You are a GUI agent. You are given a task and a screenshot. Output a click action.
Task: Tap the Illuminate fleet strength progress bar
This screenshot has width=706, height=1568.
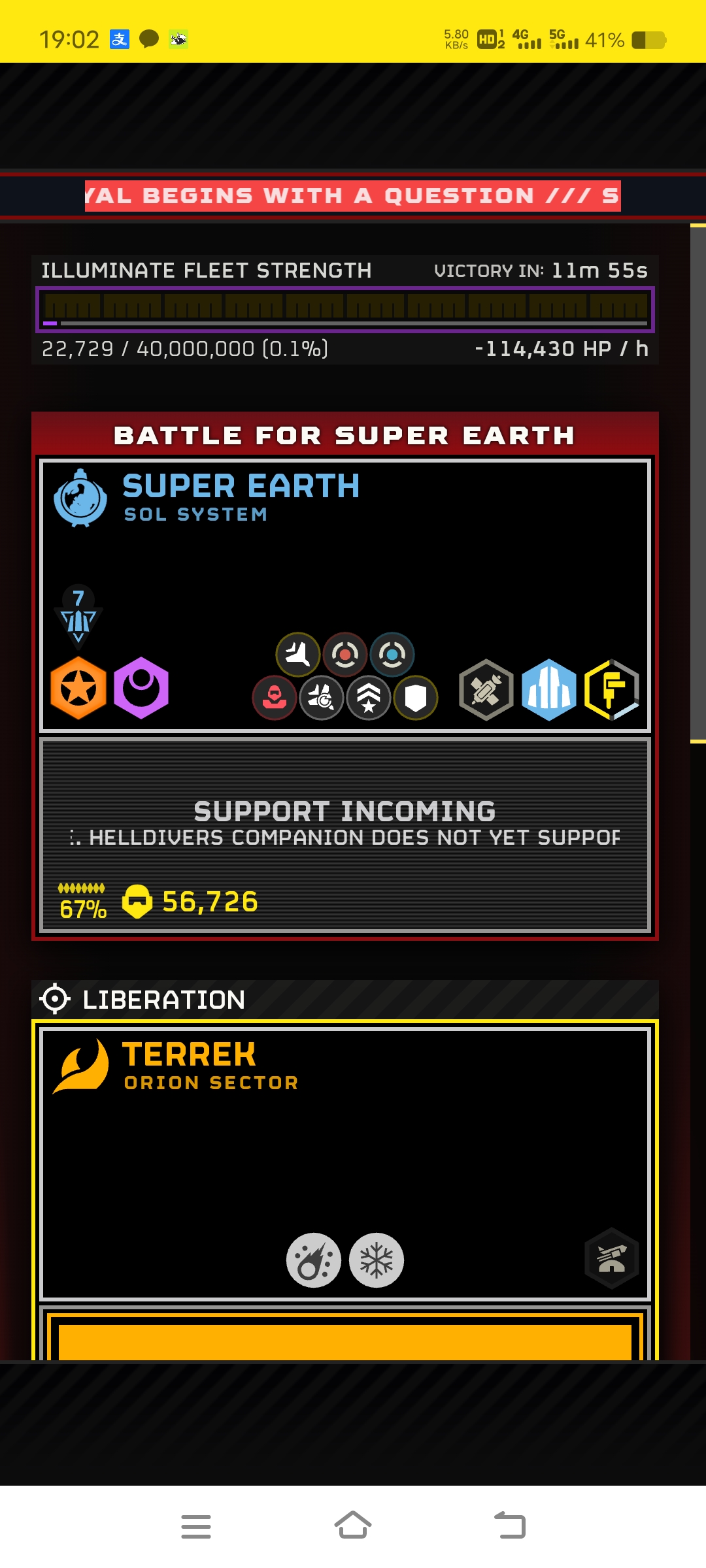click(x=345, y=310)
